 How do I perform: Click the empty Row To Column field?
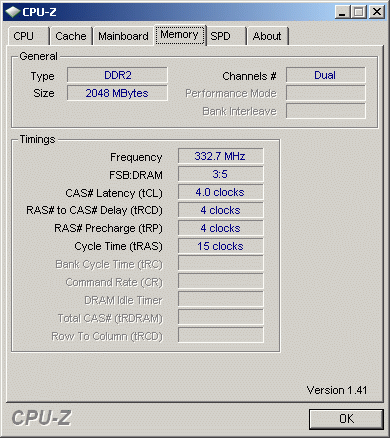coord(221,335)
